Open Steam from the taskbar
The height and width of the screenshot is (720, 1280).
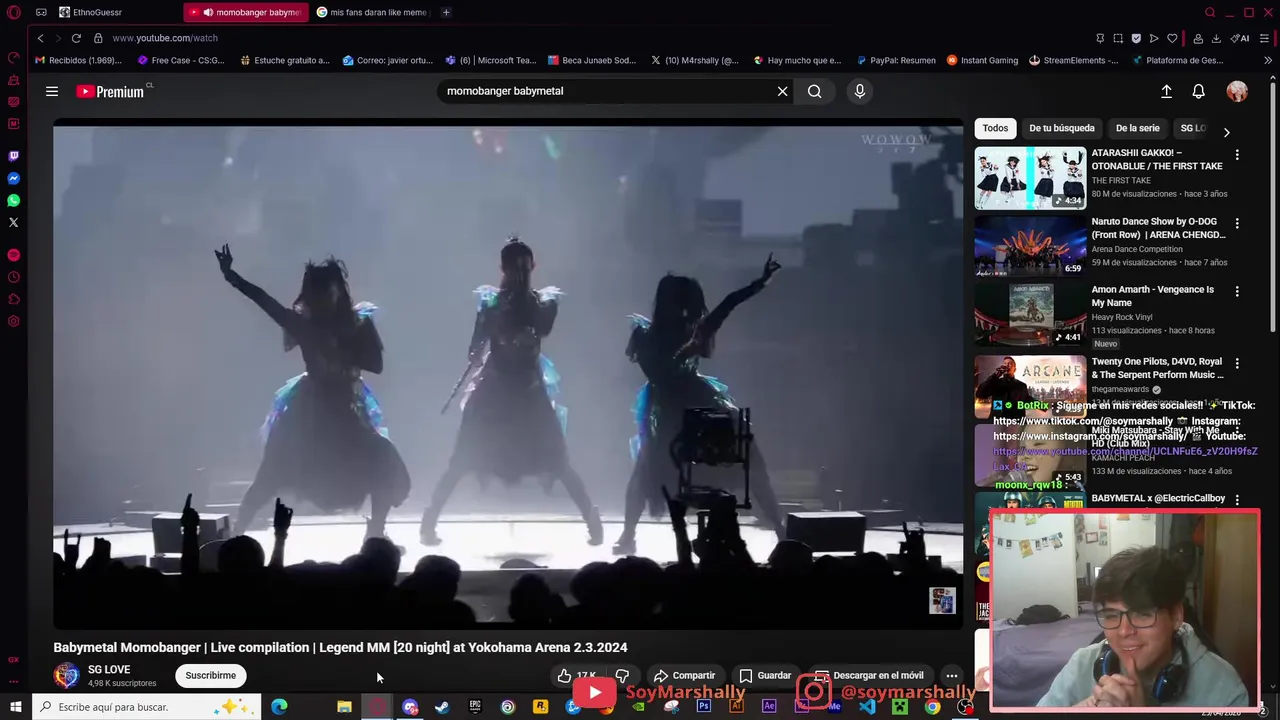[441, 707]
